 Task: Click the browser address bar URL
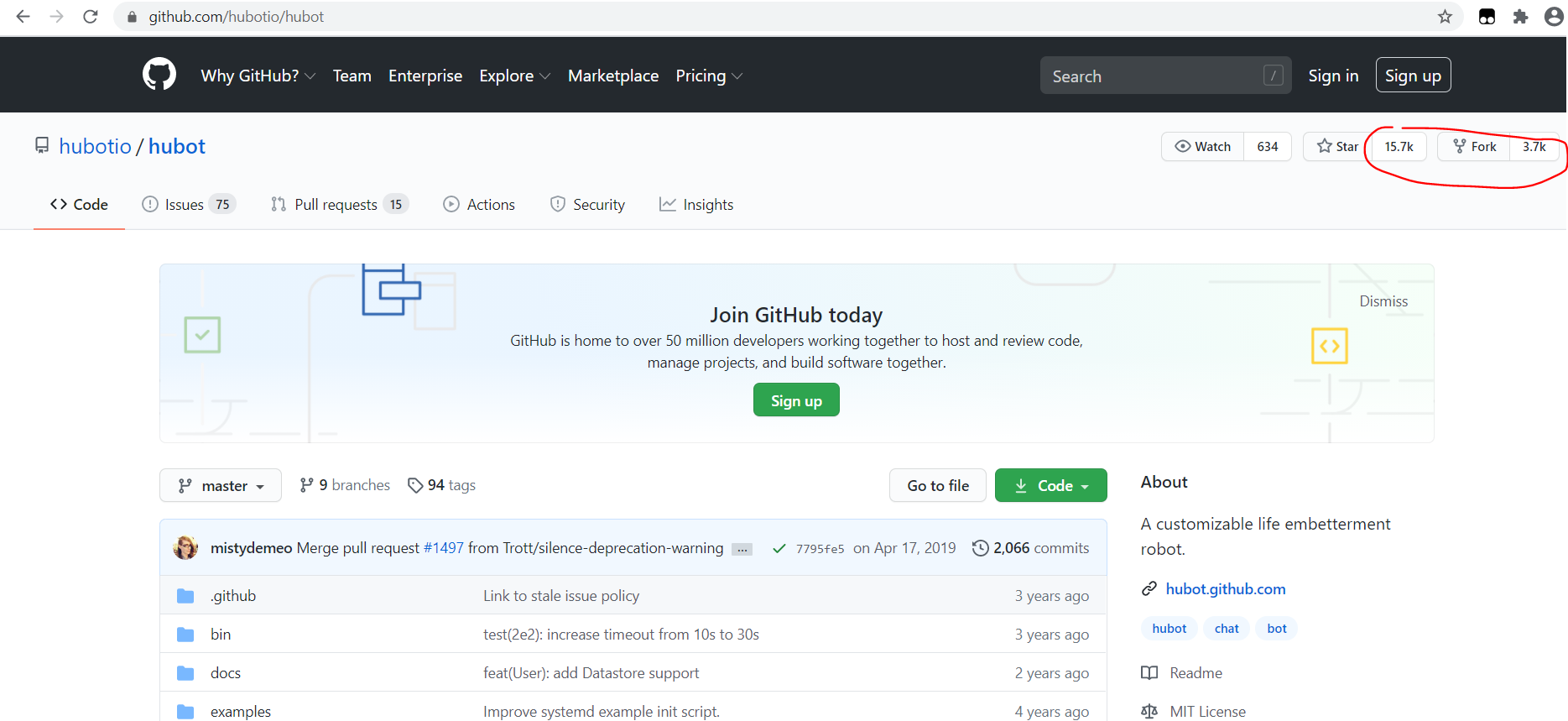coord(236,17)
